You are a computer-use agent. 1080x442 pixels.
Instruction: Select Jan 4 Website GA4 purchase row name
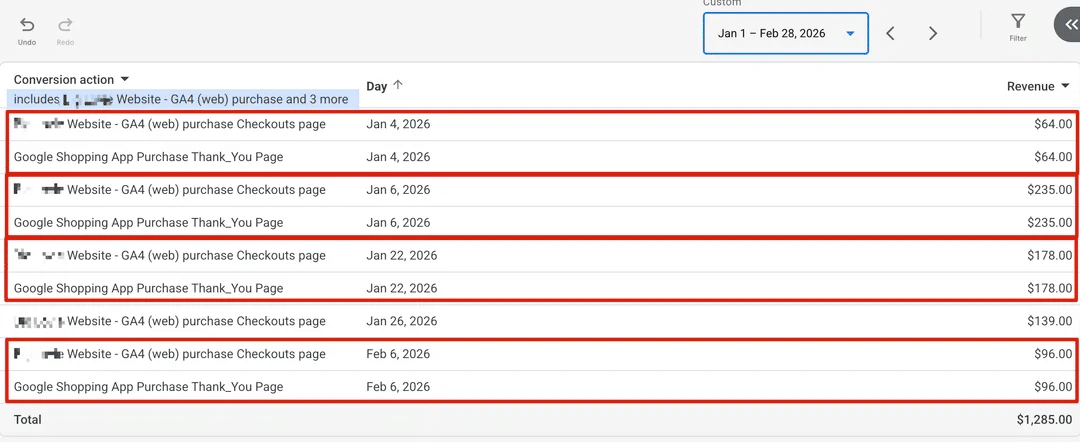[169, 124]
